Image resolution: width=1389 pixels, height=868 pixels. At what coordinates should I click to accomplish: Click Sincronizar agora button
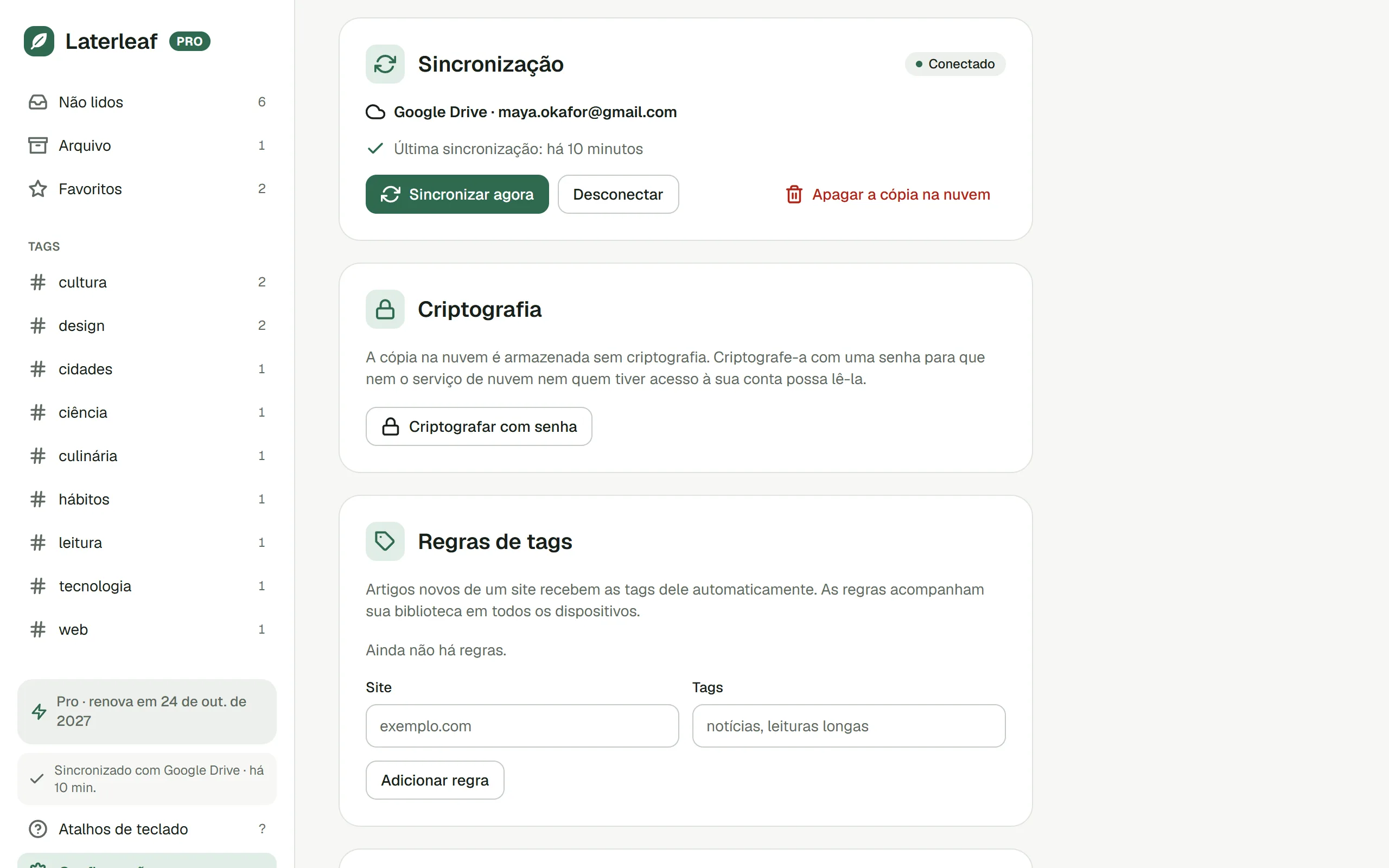[x=457, y=194]
